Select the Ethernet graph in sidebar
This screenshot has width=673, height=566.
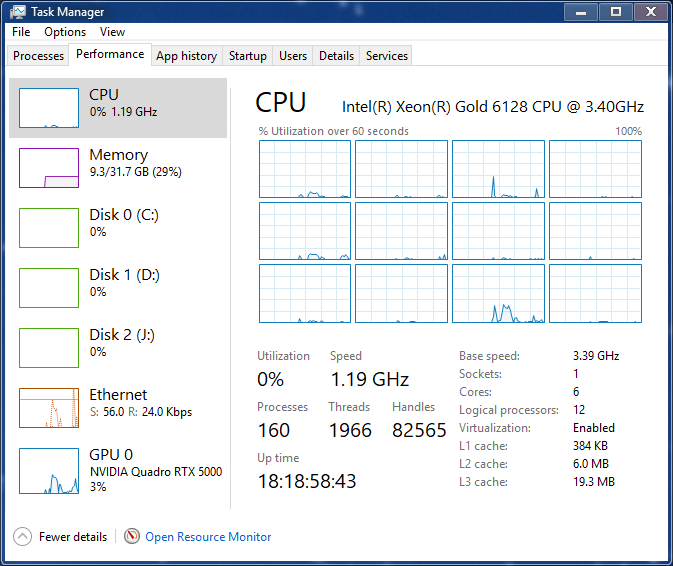point(49,408)
